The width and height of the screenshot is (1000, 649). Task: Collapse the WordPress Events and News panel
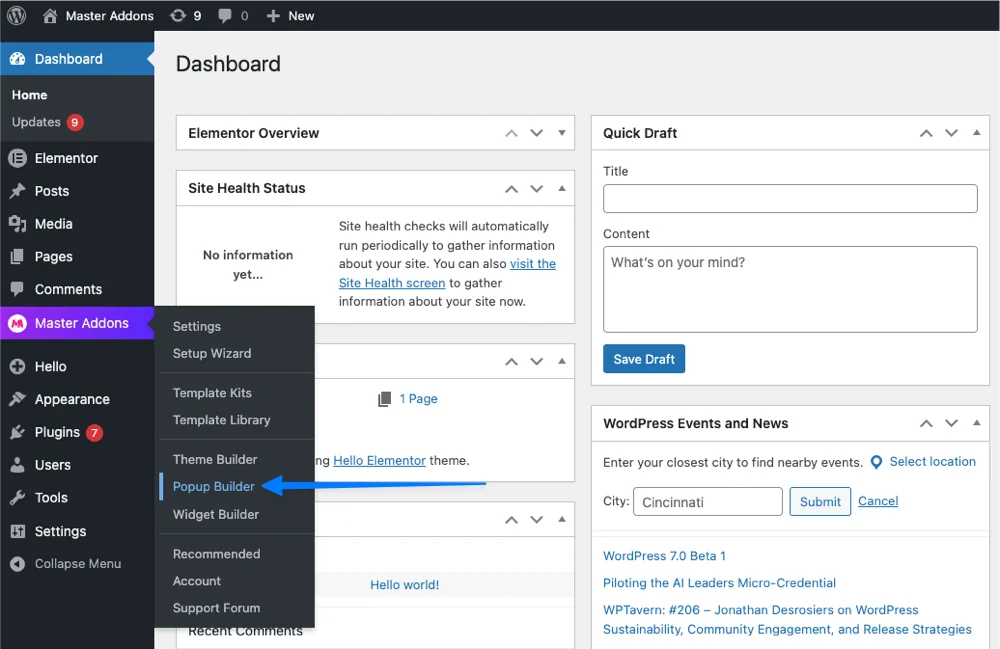[975, 422]
